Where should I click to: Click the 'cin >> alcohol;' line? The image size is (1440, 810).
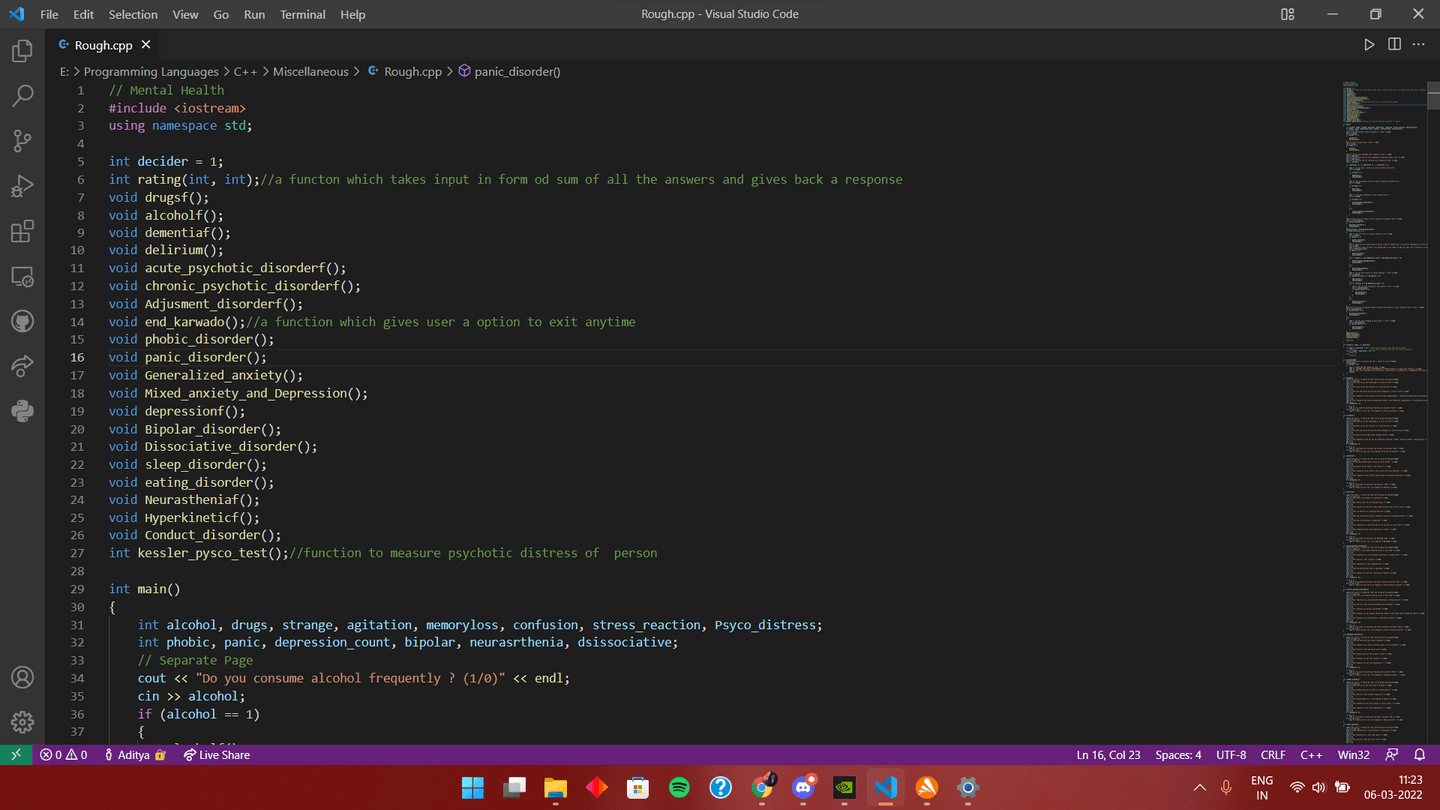pos(191,696)
